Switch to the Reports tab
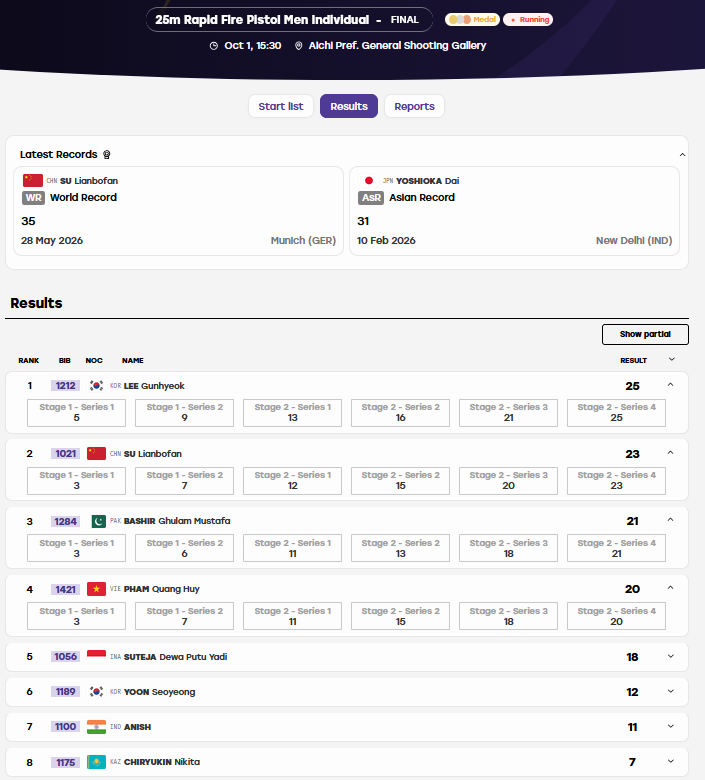Viewport: 705px width, 780px height. (414, 106)
